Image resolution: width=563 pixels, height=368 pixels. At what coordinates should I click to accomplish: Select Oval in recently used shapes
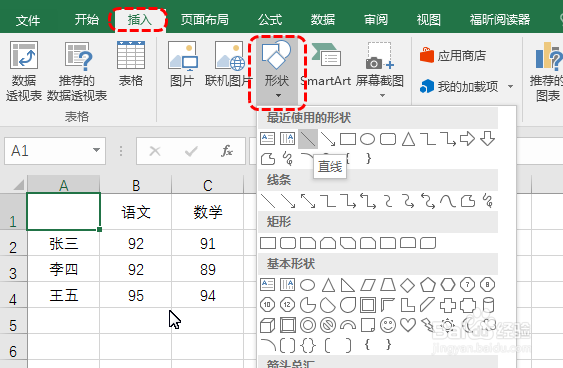click(368, 139)
